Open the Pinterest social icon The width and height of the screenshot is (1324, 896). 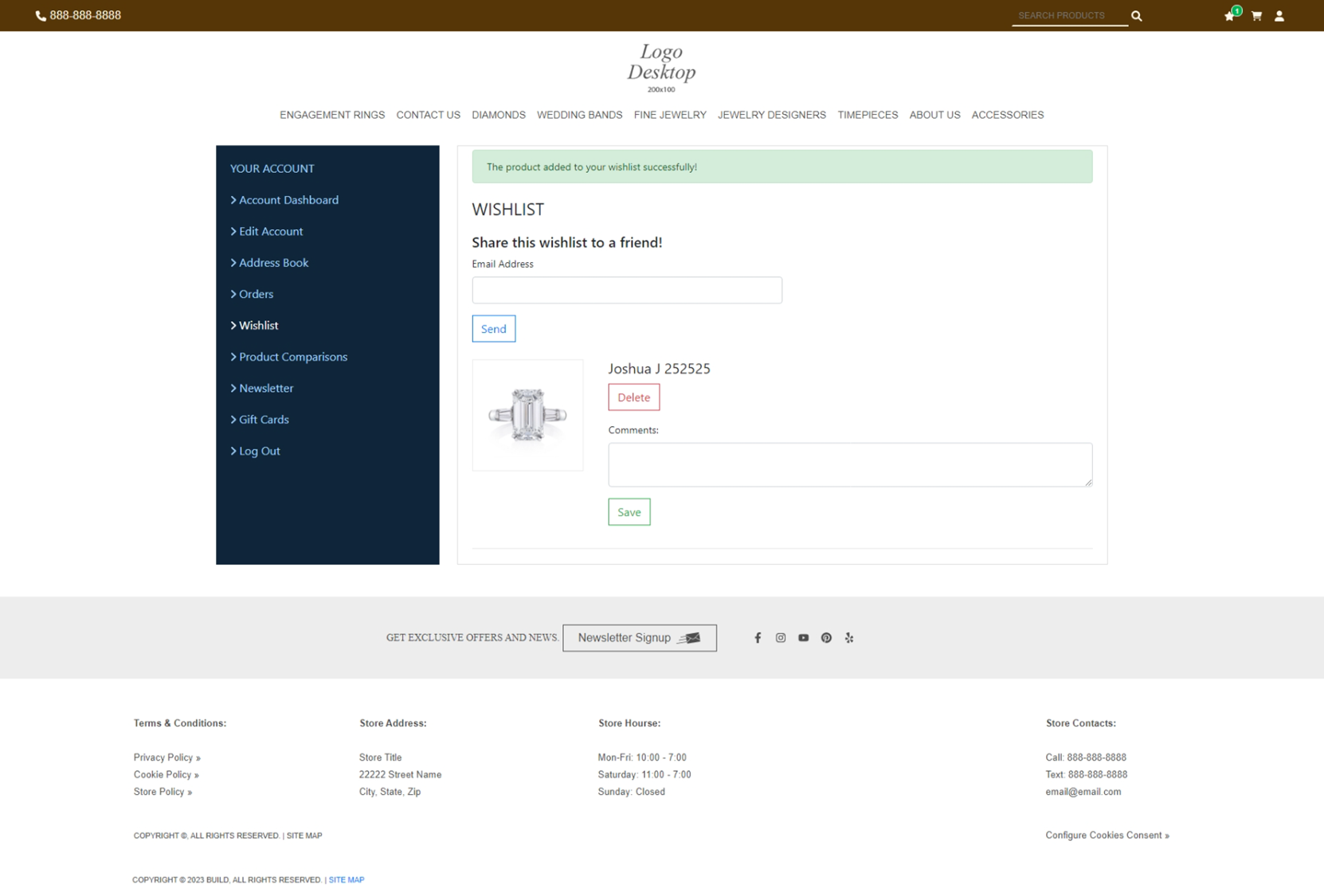pos(826,638)
